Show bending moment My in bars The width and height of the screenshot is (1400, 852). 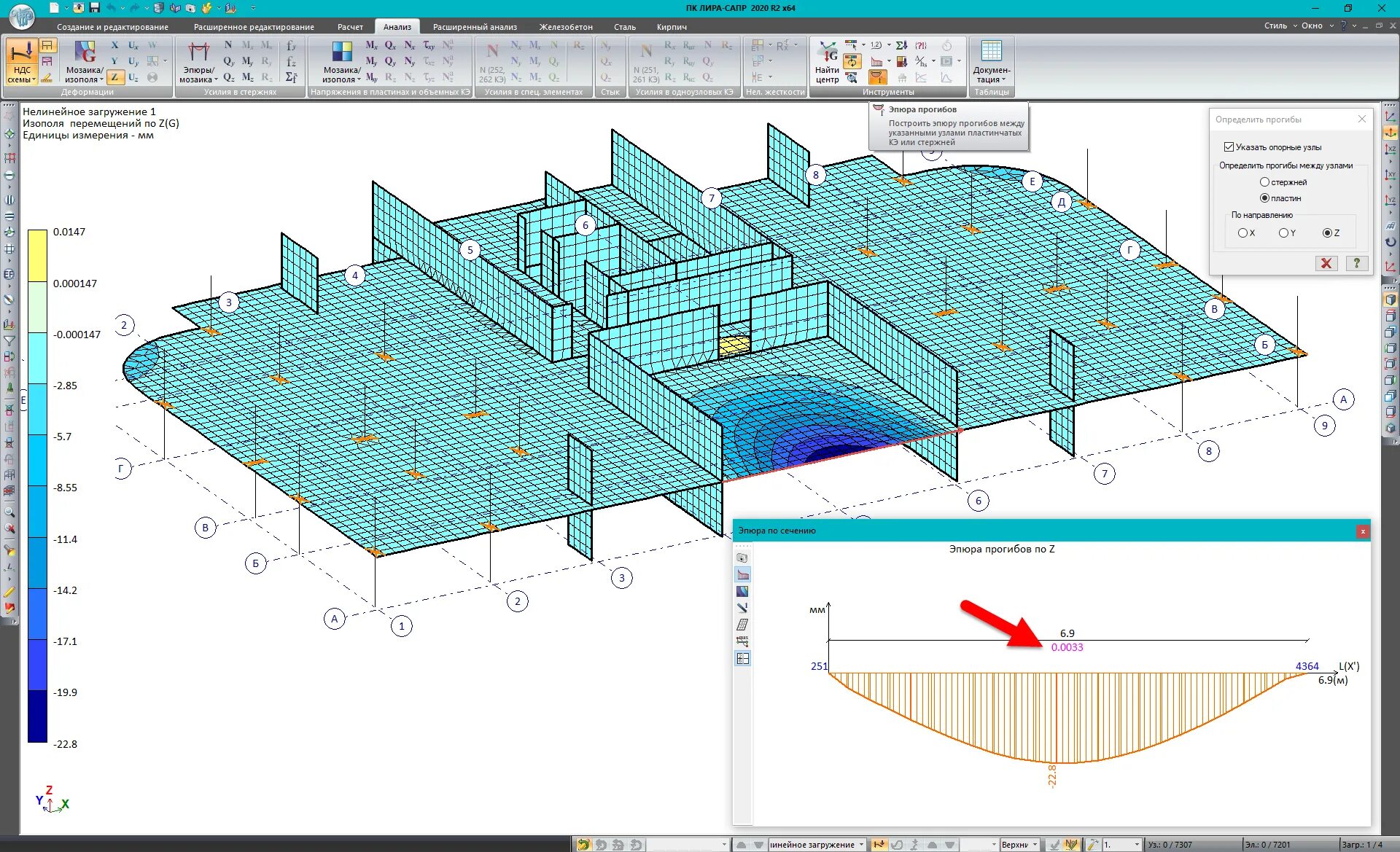[248, 61]
